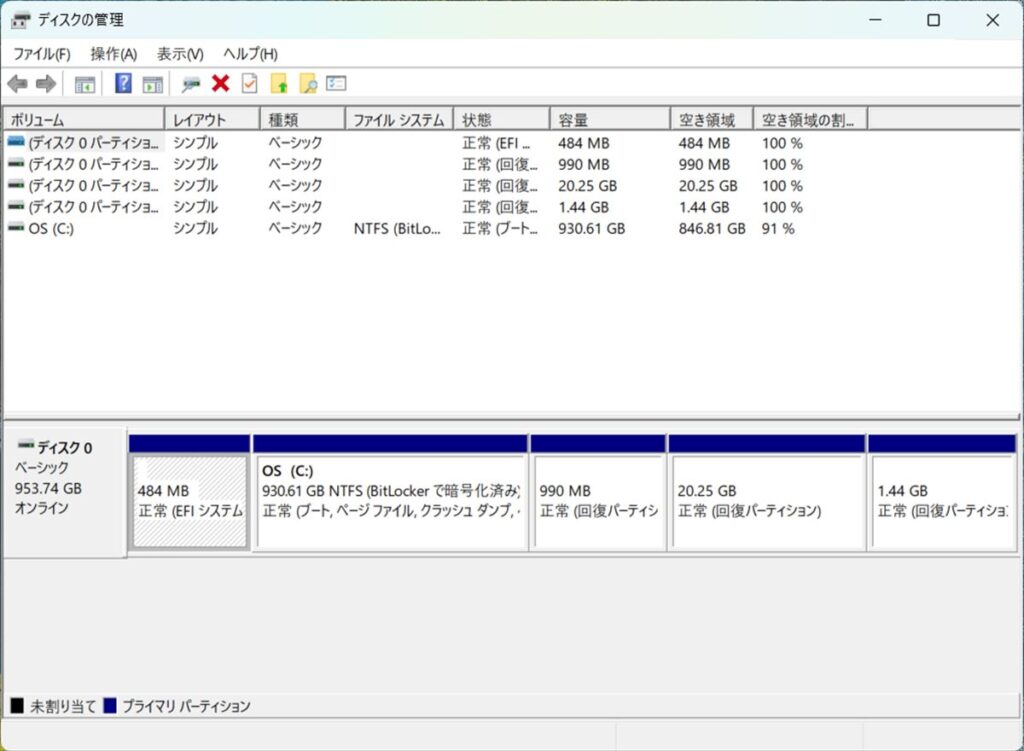Click the back arrow toolbar icon
Image resolution: width=1024 pixels, height=751 pixels.
coord(17,84)
